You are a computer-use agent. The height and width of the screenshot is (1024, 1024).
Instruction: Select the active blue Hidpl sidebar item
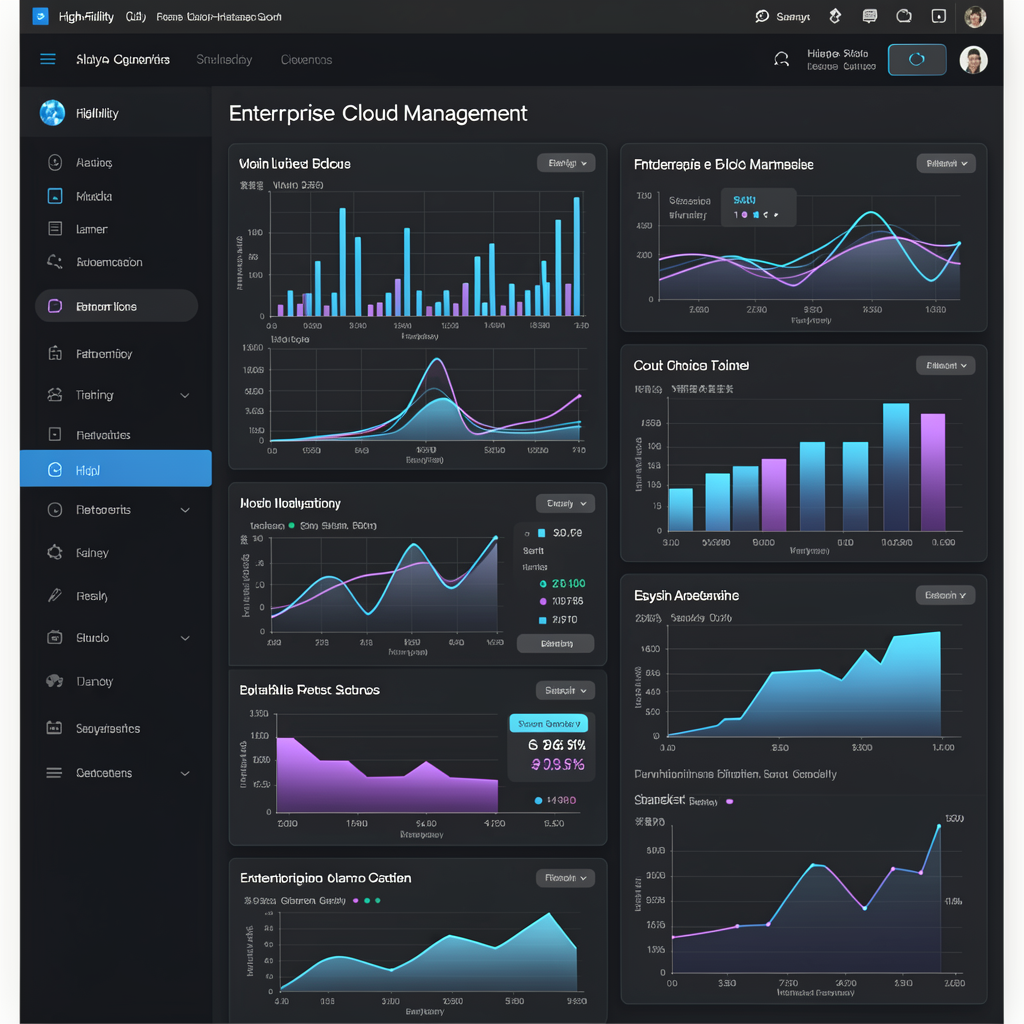(116, 468)
